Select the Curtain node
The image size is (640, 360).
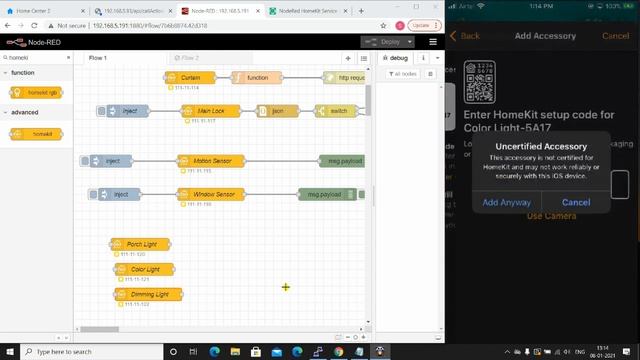click(190, 78)
